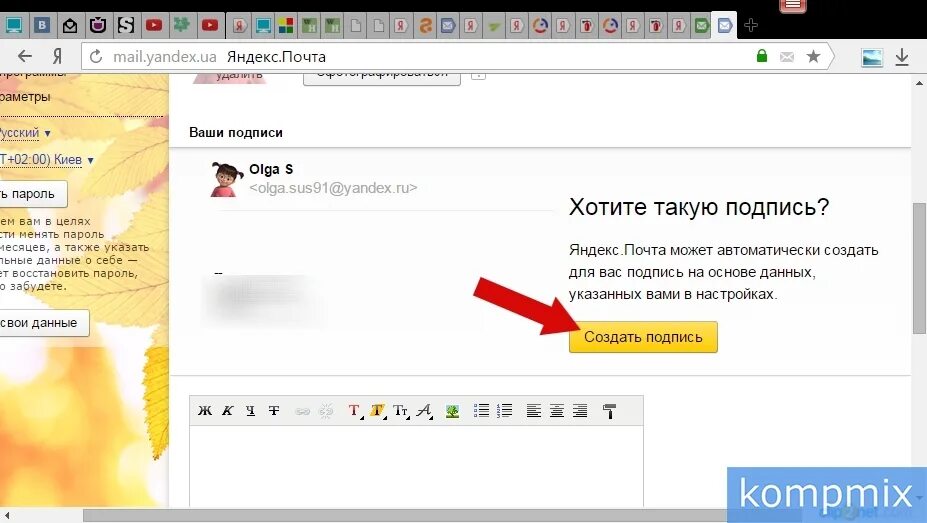Open the text background color menu (highlighted T)
The image size is (927, 523).
[378, 411]
